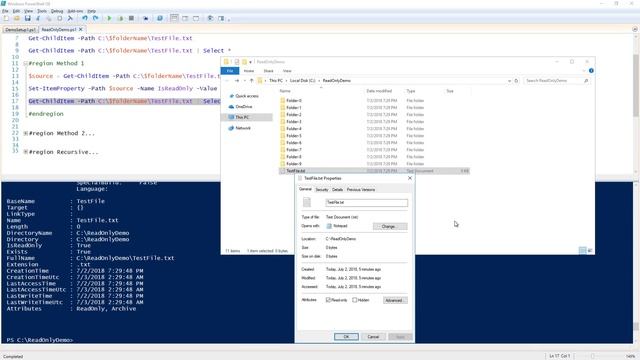Click the Advanced attributes button
Viewport: 640px width, 360px height.
(395, 300)
